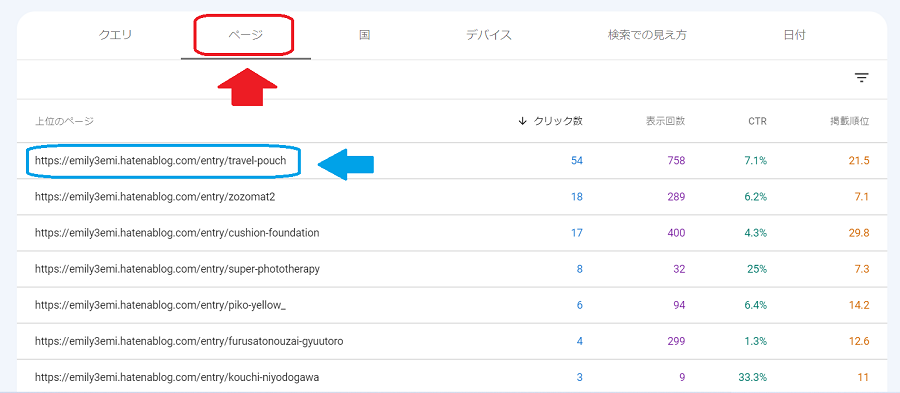
Task: Select the ページ tab
Action: [246, 35]
